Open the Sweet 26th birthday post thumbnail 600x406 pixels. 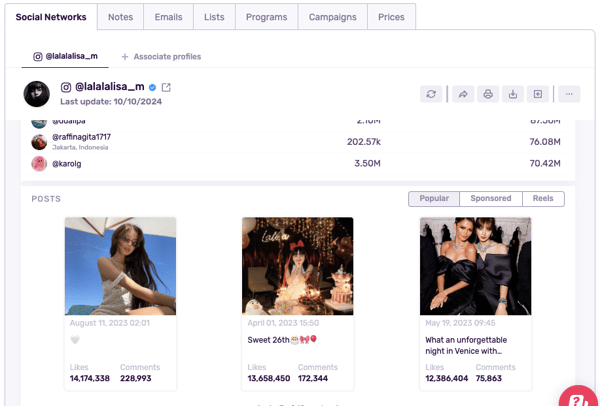(x=297, y=266)
